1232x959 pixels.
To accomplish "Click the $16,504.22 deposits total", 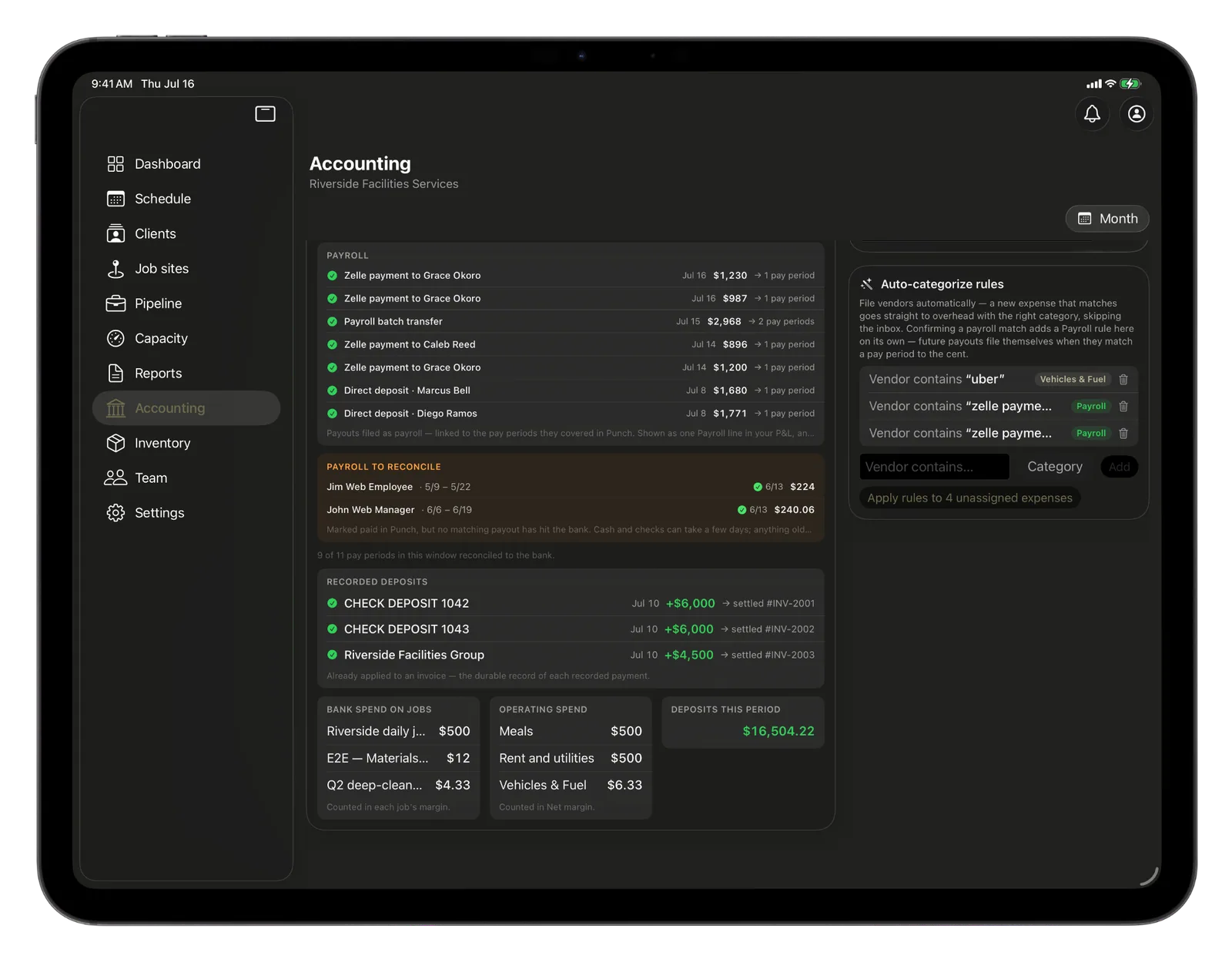I will tap(778, 732).
